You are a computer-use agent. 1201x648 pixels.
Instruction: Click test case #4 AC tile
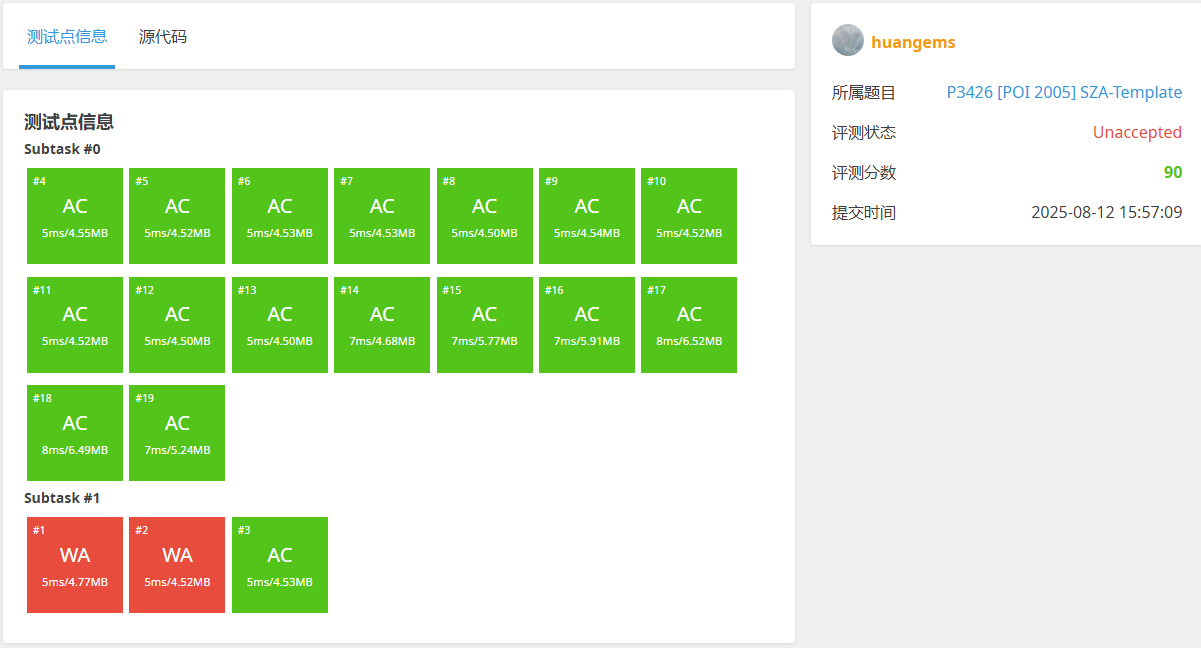pos(75,215)
